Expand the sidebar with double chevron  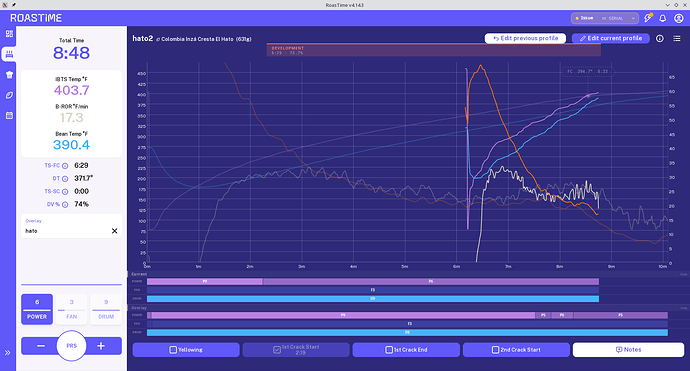coord(7,353)
